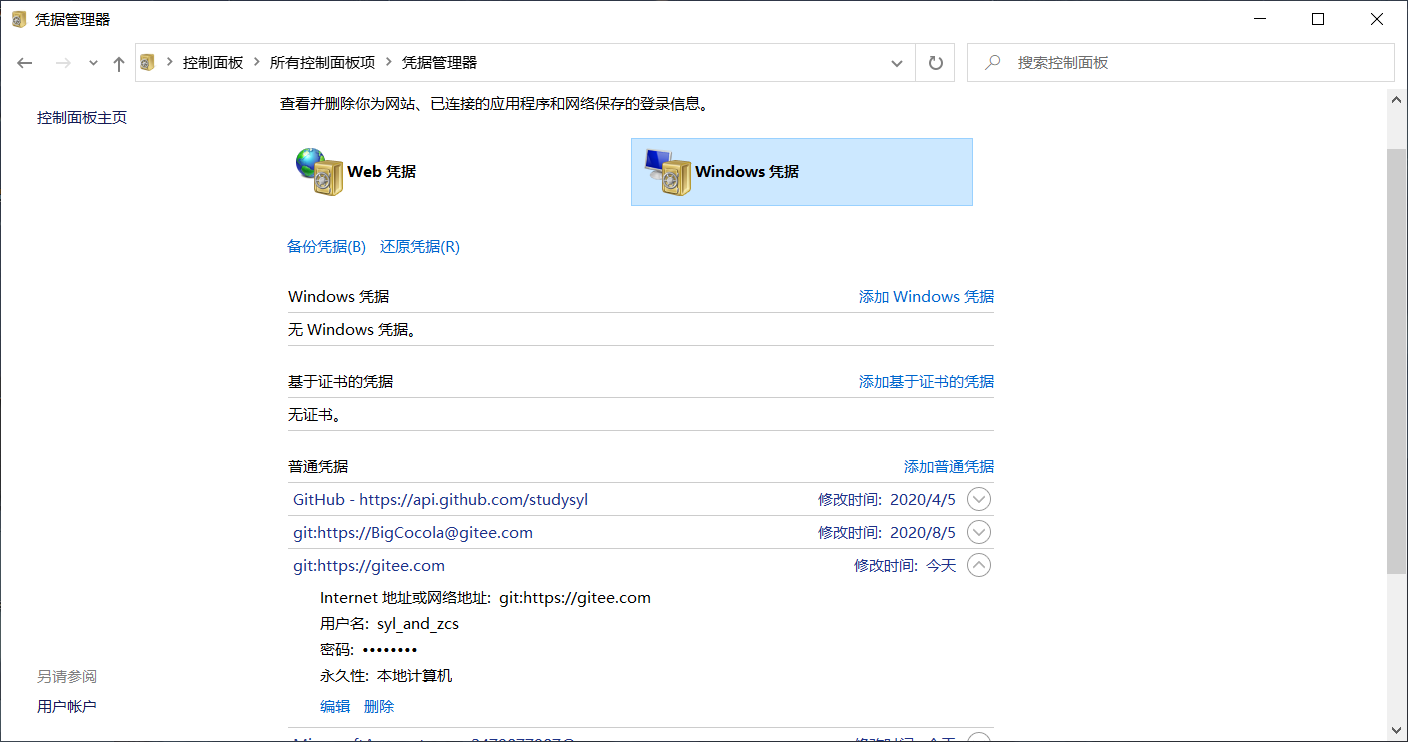1408x742 pixels.
Task: Expand the BigCocola@gitee.com credential chevron
Action: coord(979,532)
